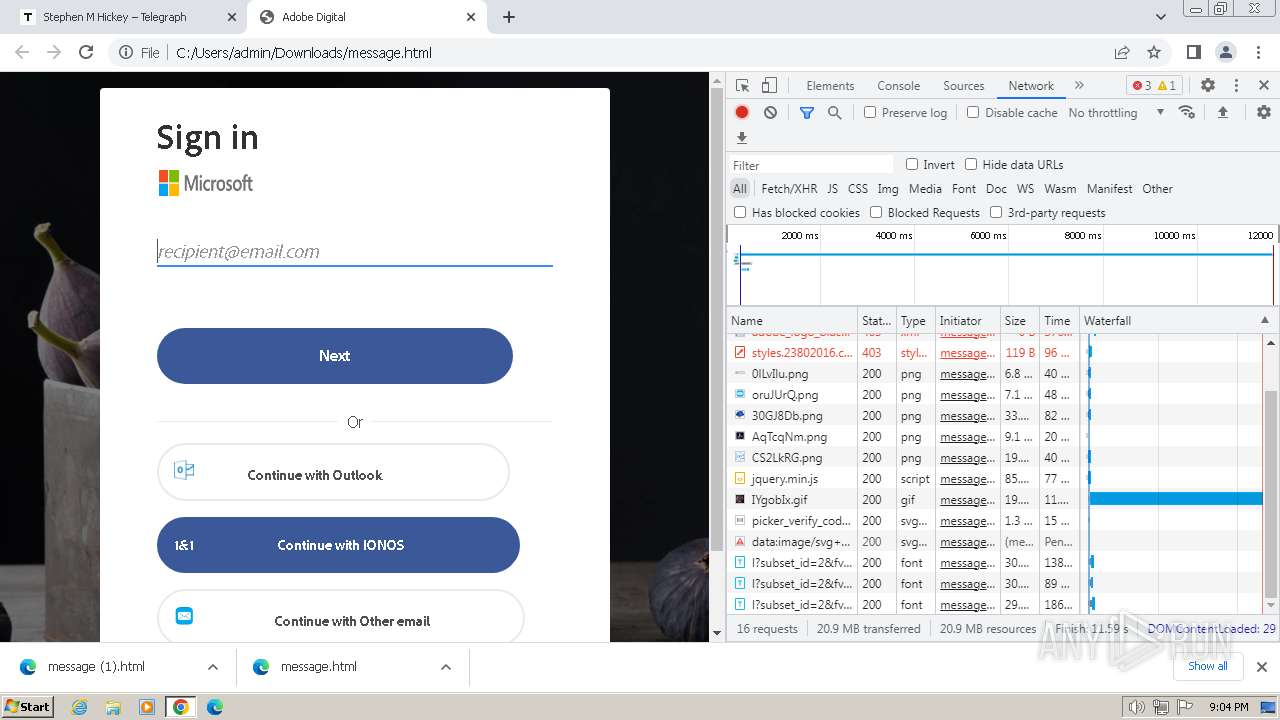
Task: Launch Edge from the taskbar
Action: 215,707
